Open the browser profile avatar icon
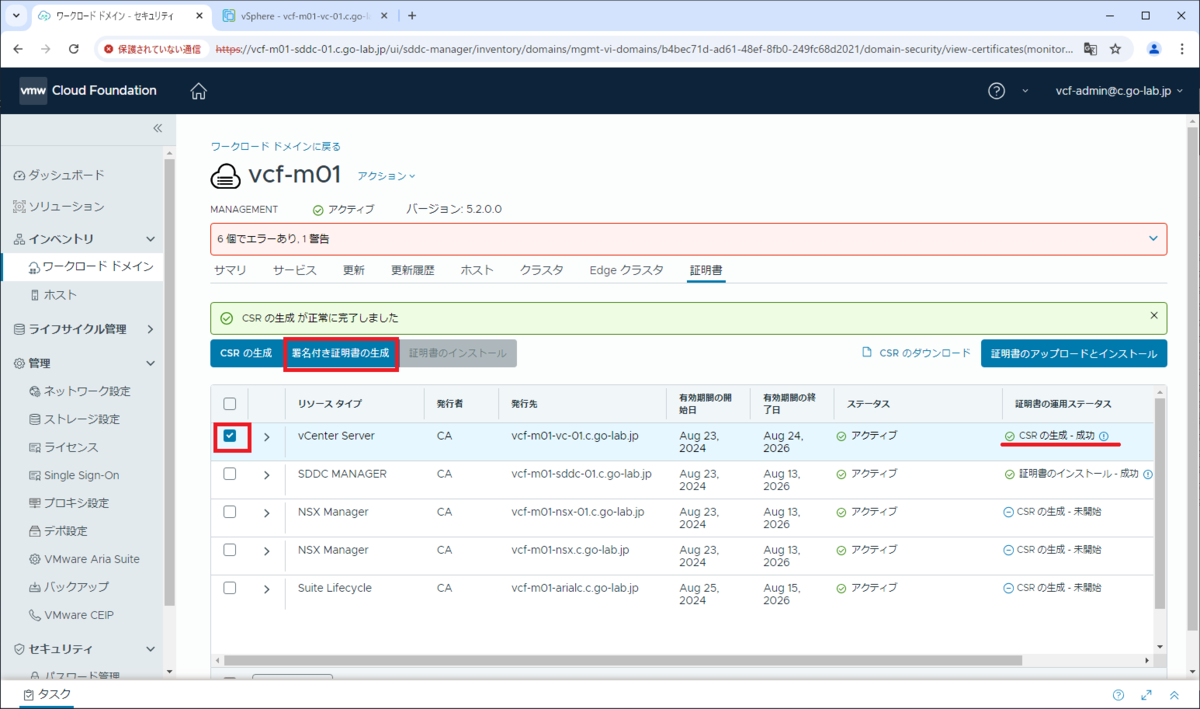The height and width of the screenshot is (709, 1200). (1154, 48)
